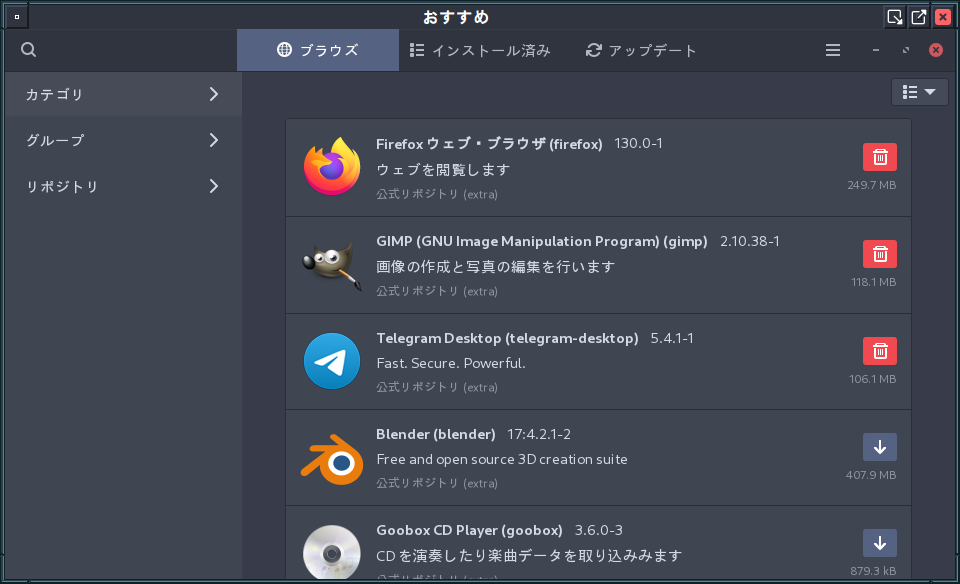Close the outer おすすめ window

pos(943,17)
